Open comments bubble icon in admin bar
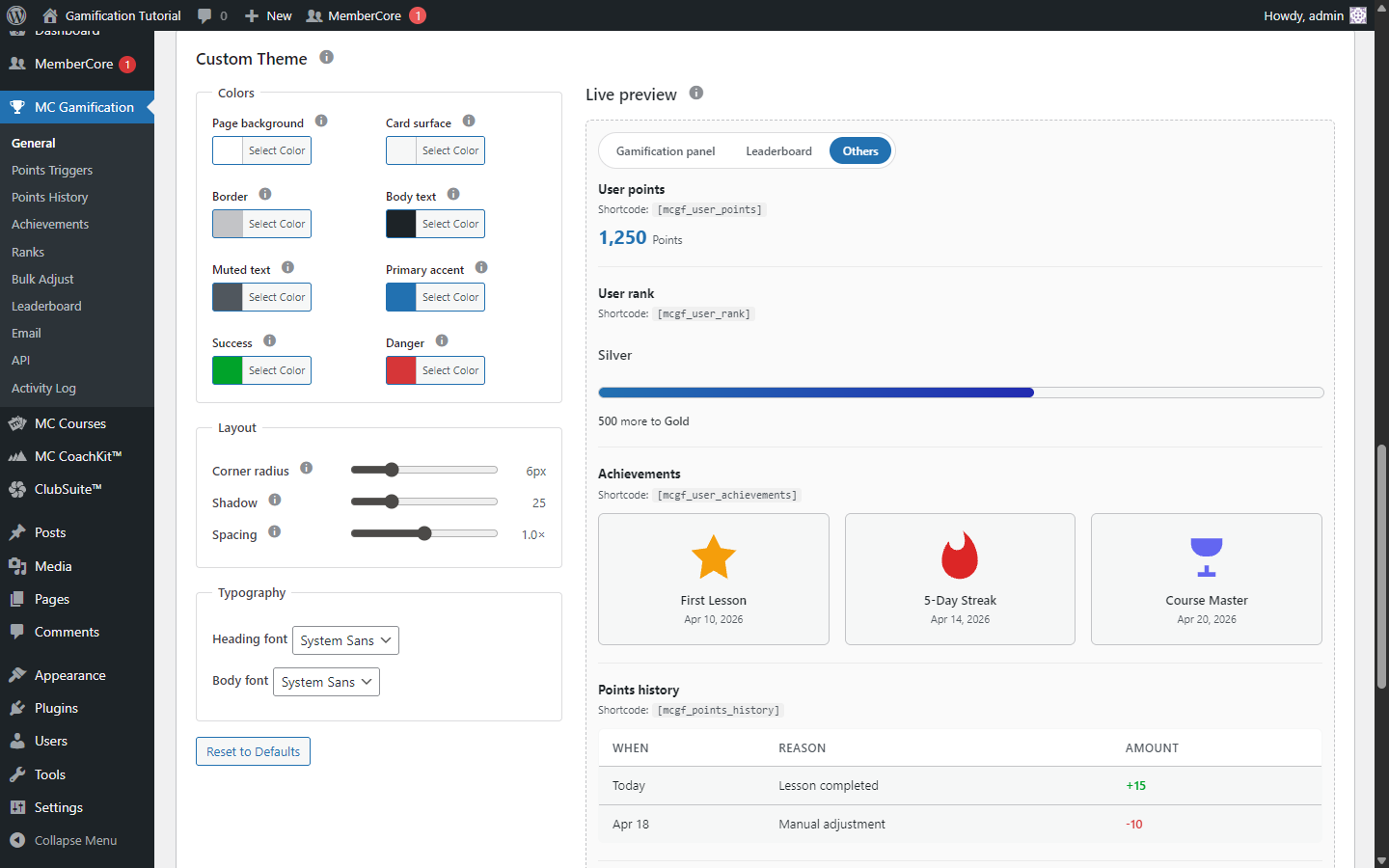This screenshot has height=868, width=1389. click(x=204, y=15)
